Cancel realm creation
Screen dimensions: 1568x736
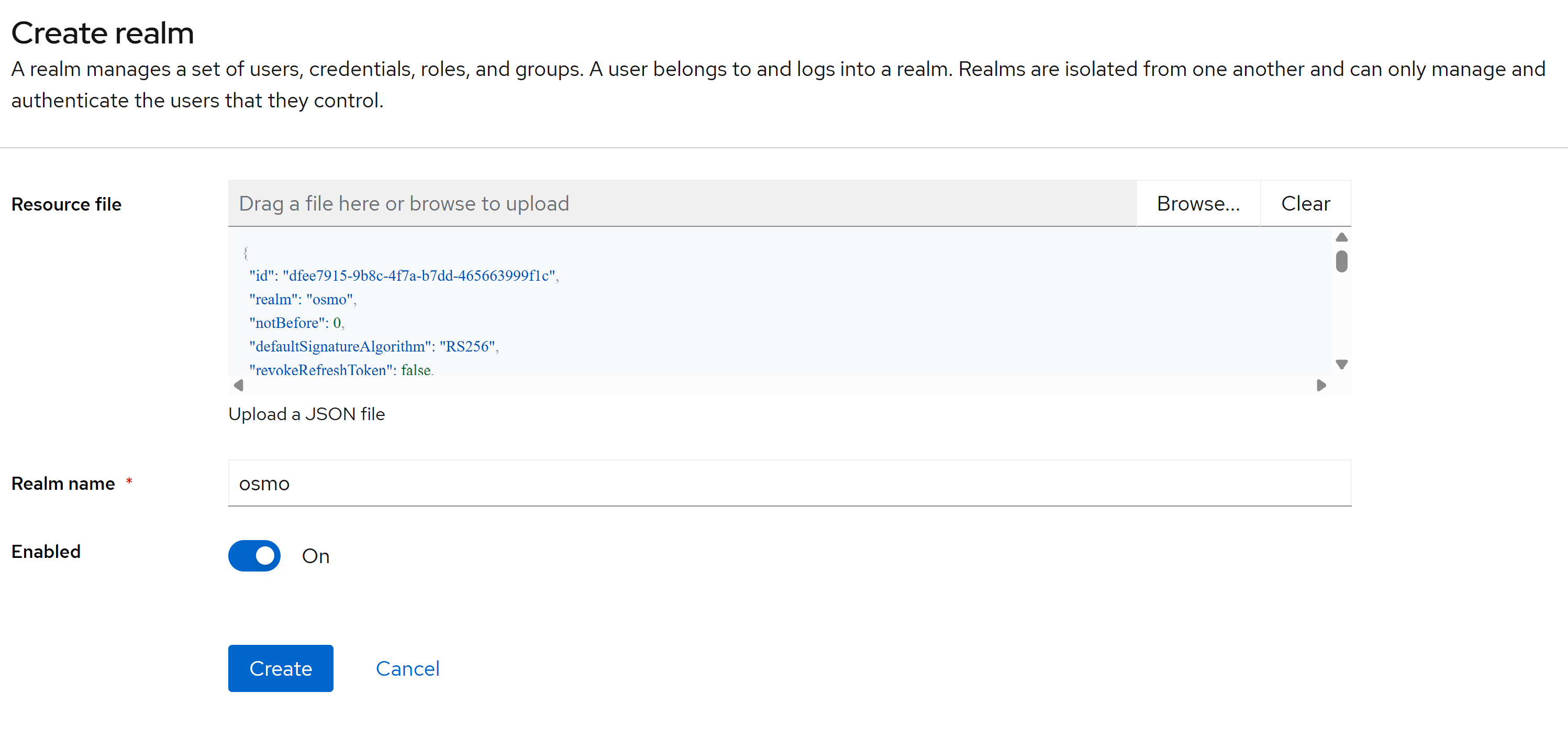pos(407,668)
